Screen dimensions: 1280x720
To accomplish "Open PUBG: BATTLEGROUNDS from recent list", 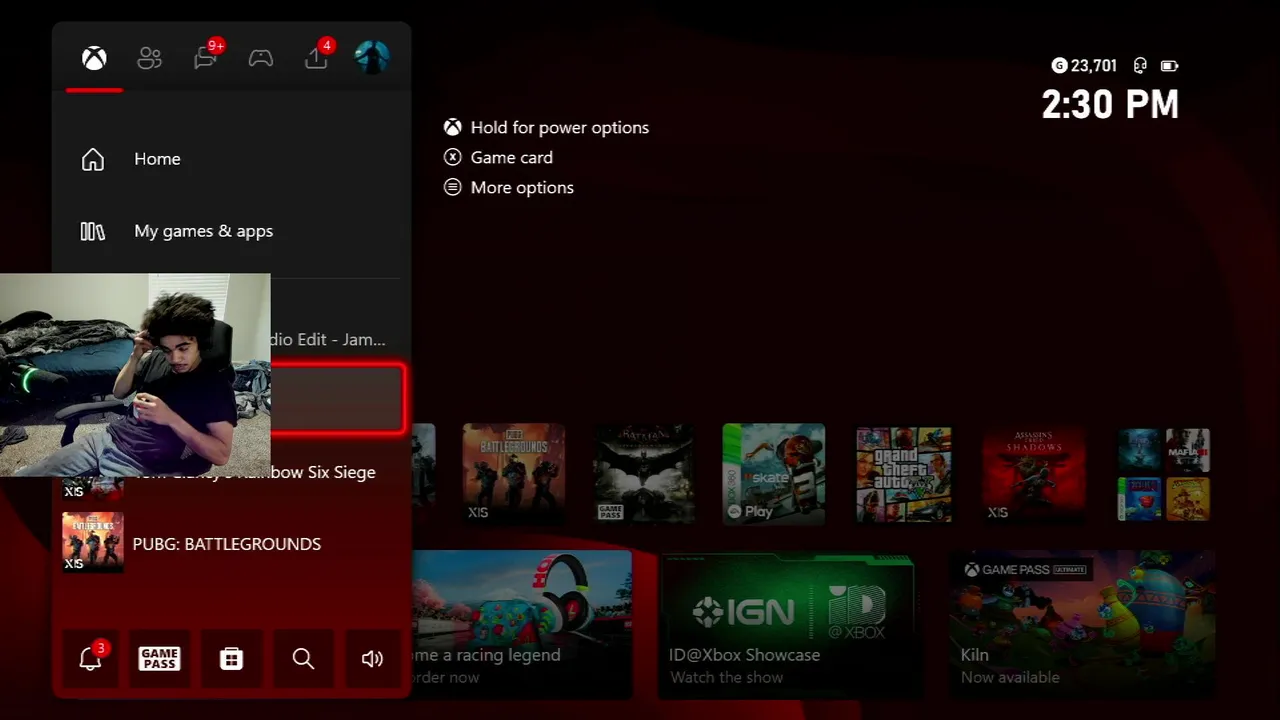I will point(232,543).
